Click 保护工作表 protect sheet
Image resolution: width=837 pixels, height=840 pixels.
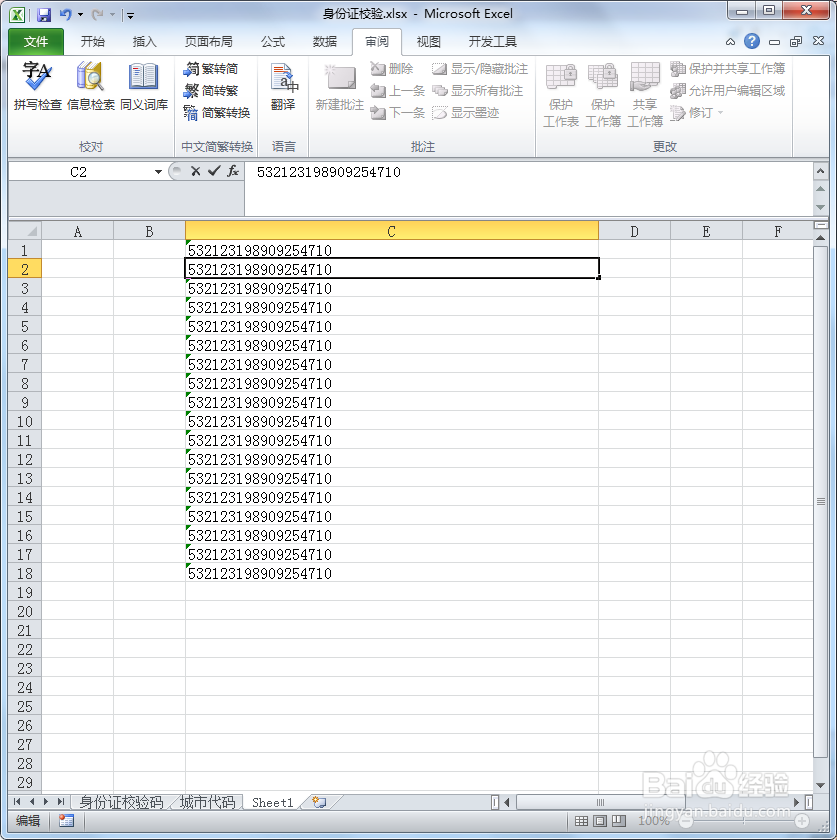[561, 94]
